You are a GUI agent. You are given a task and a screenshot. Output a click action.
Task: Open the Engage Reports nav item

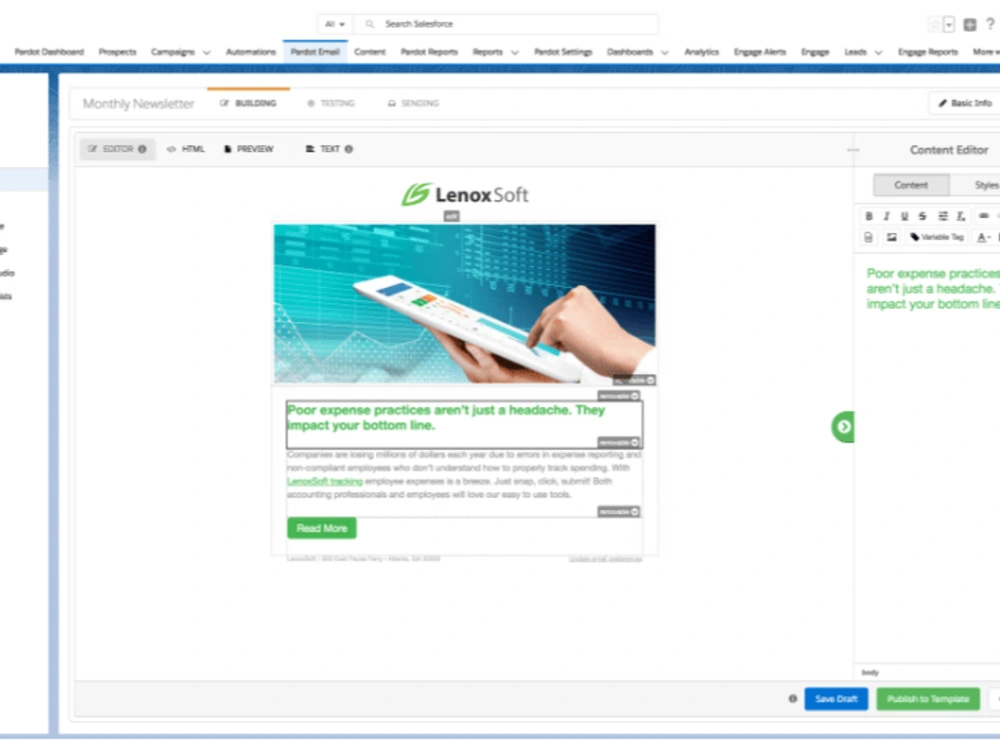(928, 52)
